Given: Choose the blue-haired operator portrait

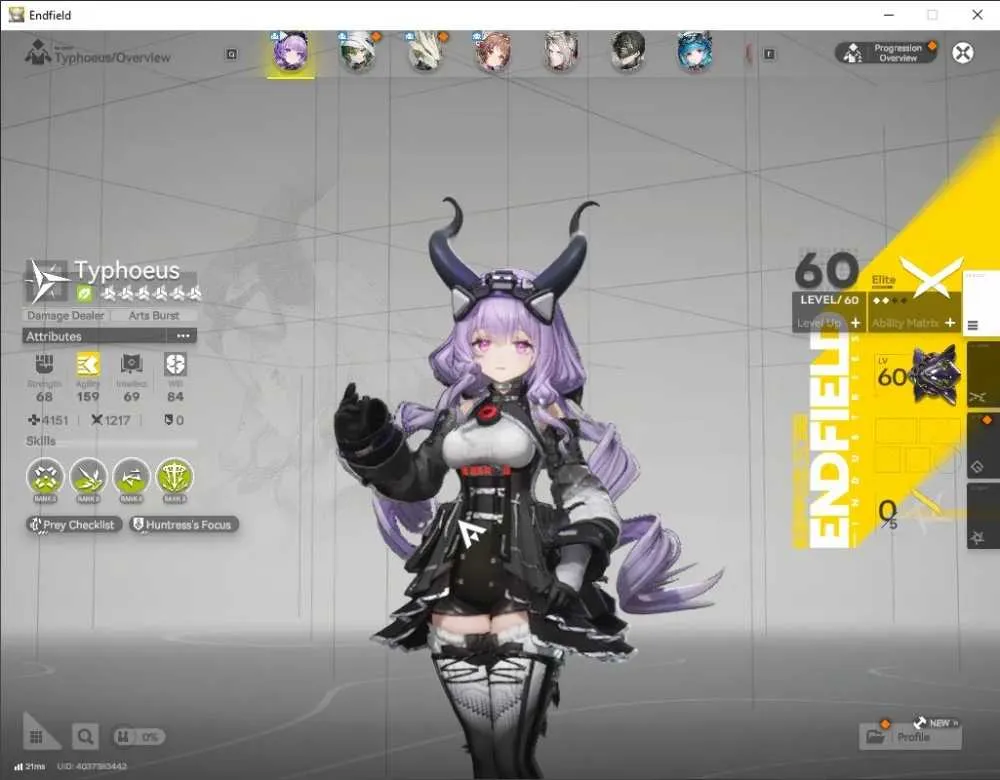Looking at the screenshot, I should (x=695, y=51).
